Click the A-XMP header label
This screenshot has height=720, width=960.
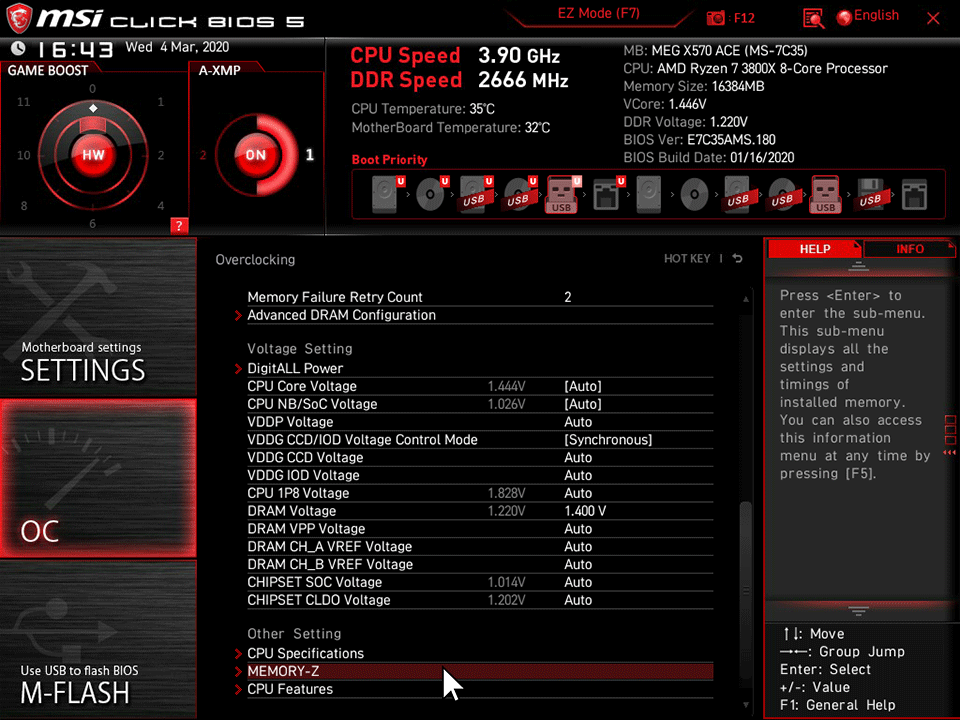[219, 70]
